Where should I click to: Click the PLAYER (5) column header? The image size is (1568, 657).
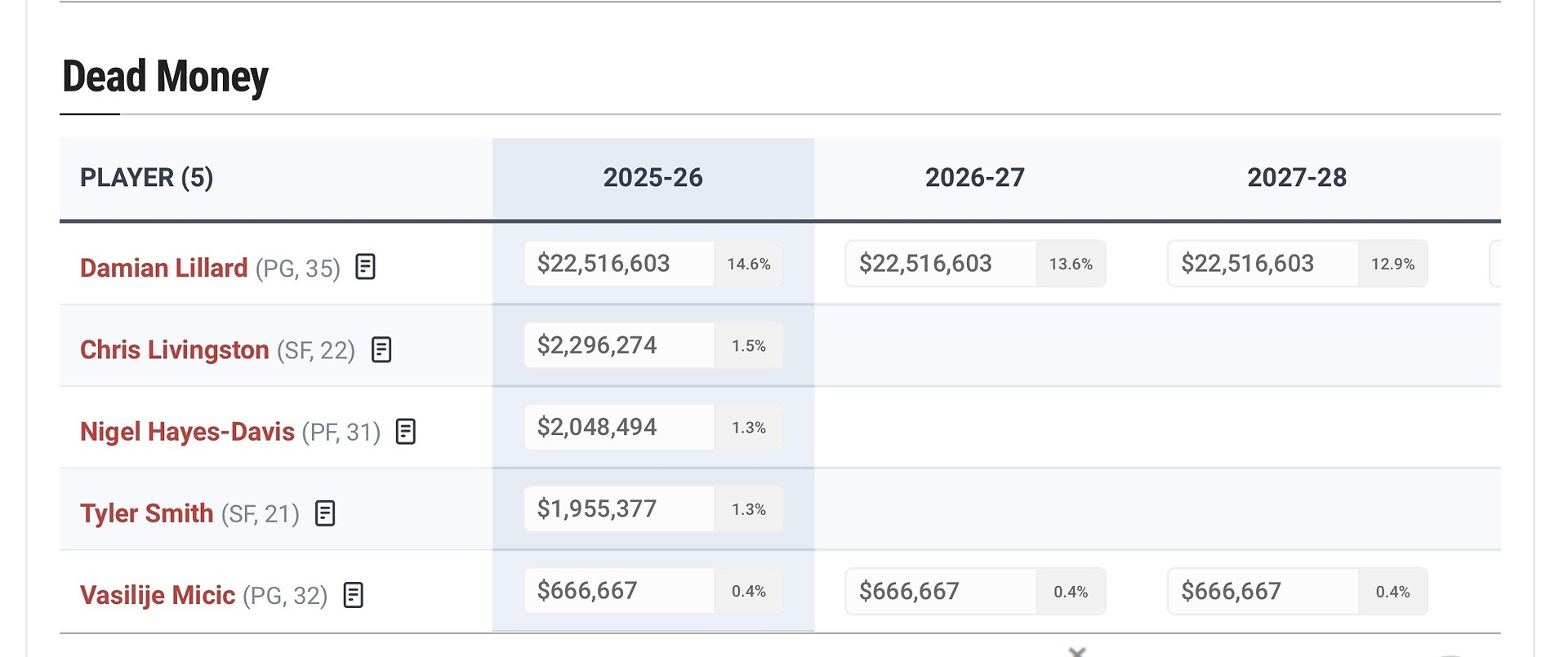tap(146, 177)
